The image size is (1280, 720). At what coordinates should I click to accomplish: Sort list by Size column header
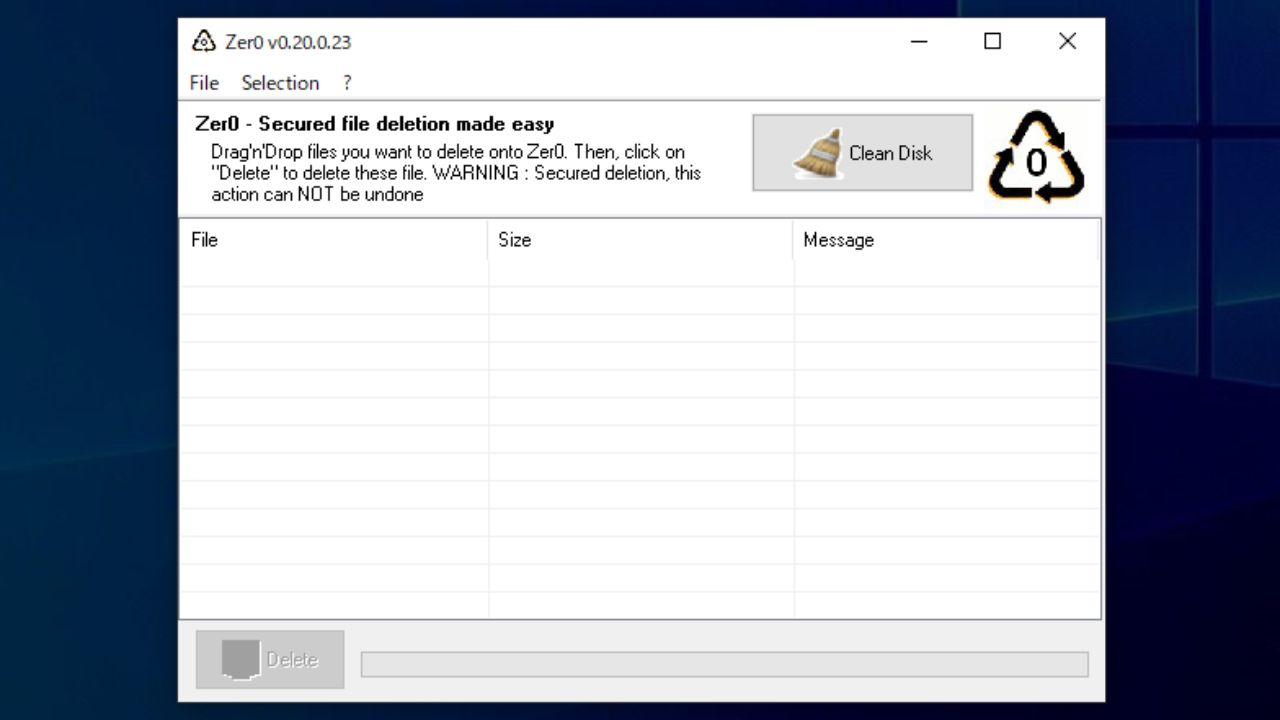[x=641, y=240]
